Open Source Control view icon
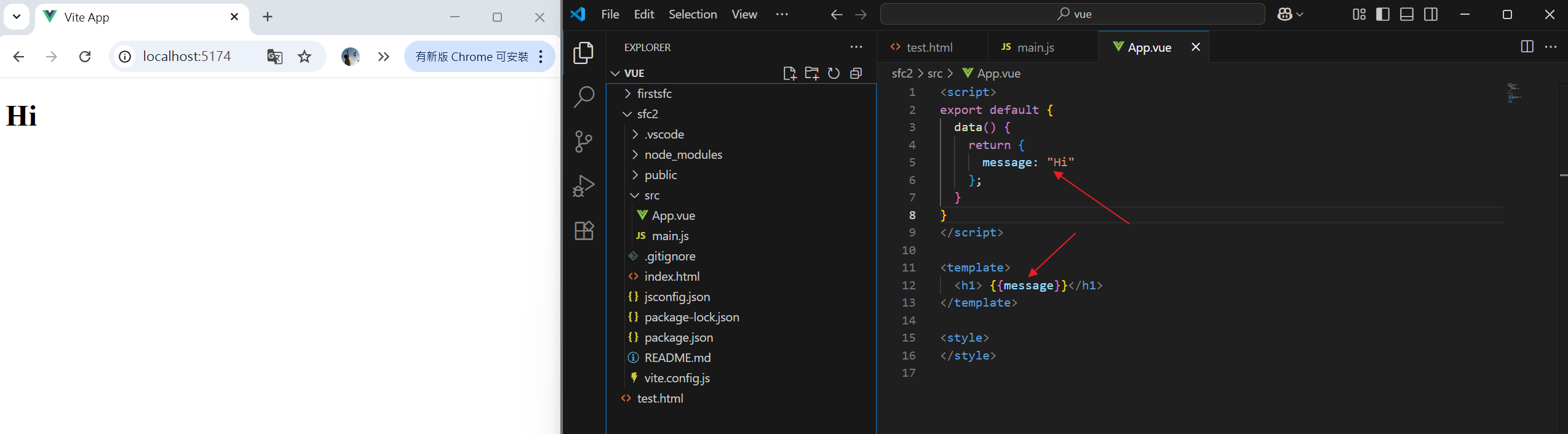Image resolution: width=1568 pixels, height=434 pixels. (583, 141)
